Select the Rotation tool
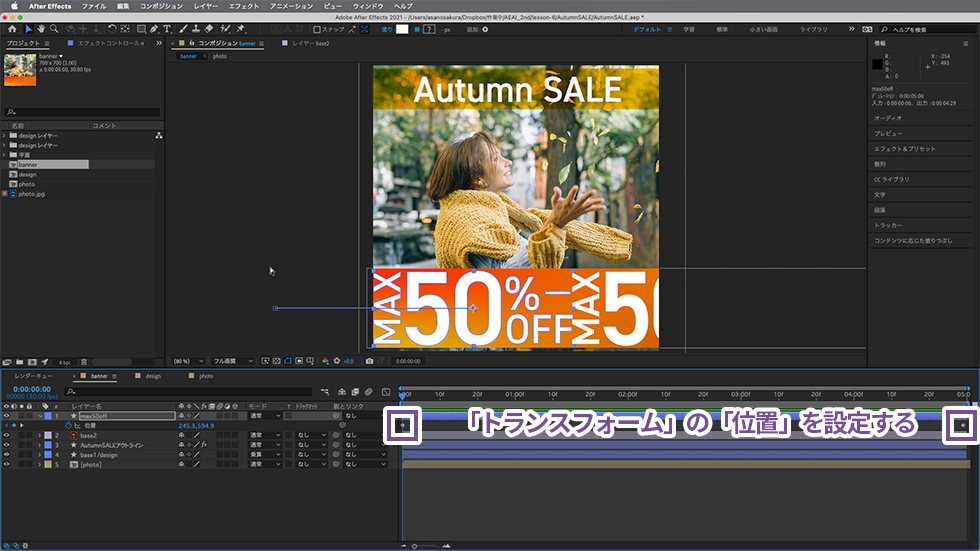Screen dimensions: 980x551 point(112,29)
